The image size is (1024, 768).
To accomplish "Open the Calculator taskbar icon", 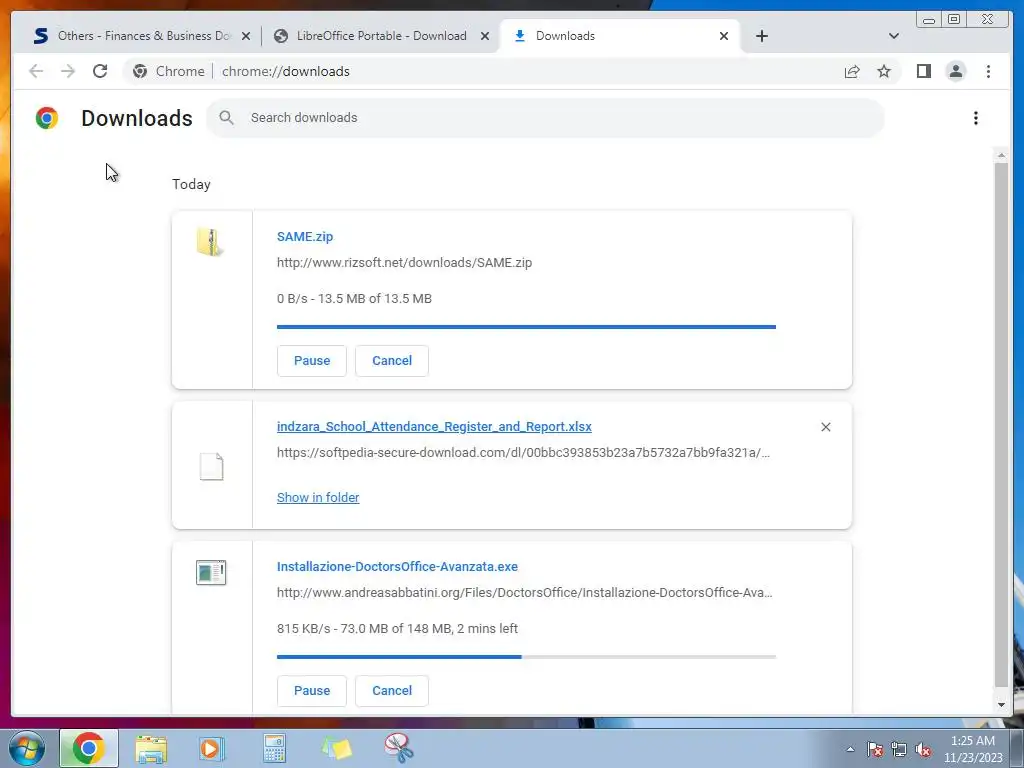I will [274, 748].
